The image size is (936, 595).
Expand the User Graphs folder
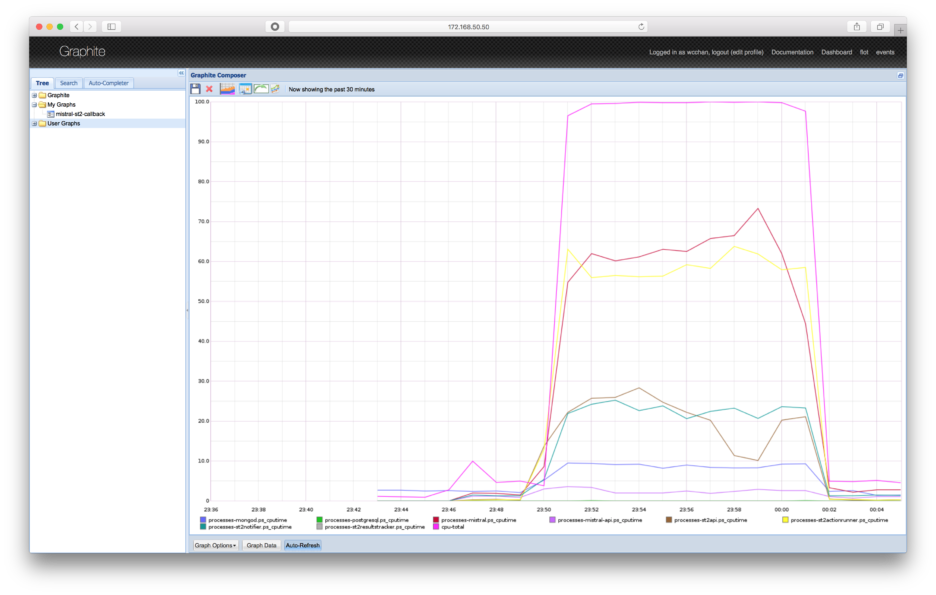tap(35, 124)
